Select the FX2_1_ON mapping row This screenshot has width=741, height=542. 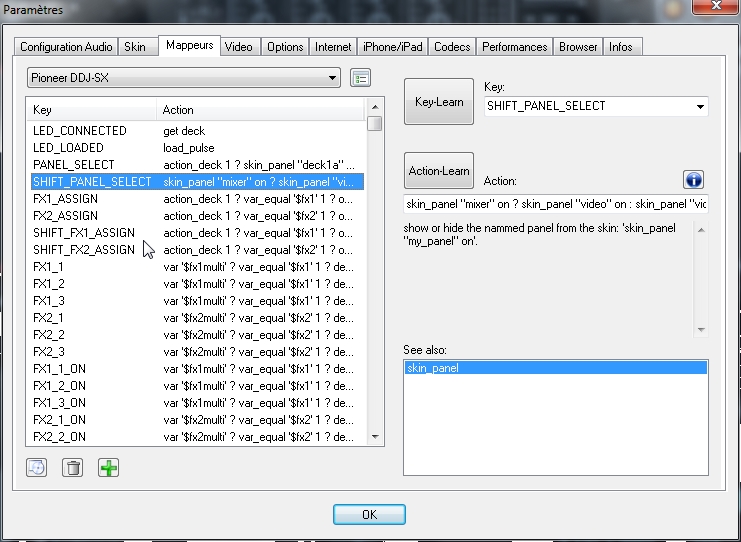coord(197,420)
